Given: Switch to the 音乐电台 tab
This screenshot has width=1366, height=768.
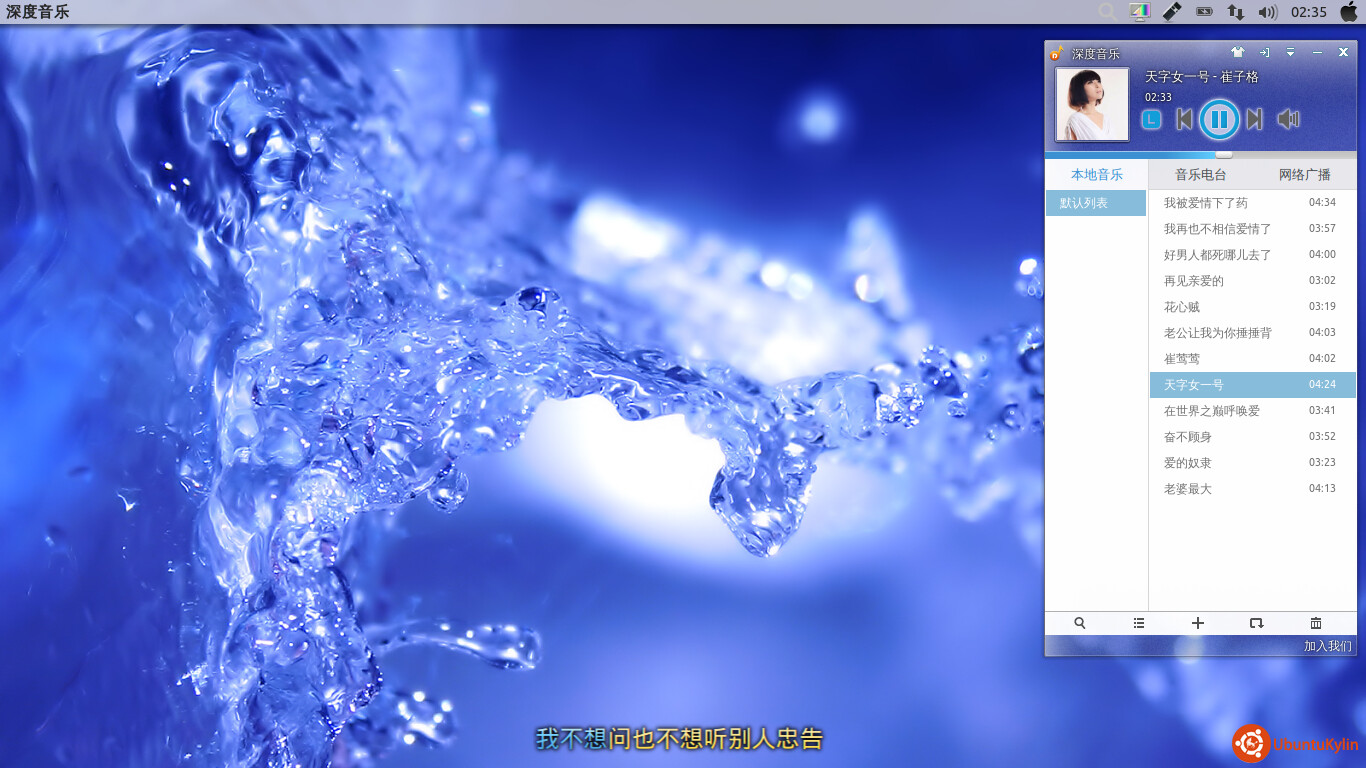Looking at the screenshot, I should click(1200, 175).
